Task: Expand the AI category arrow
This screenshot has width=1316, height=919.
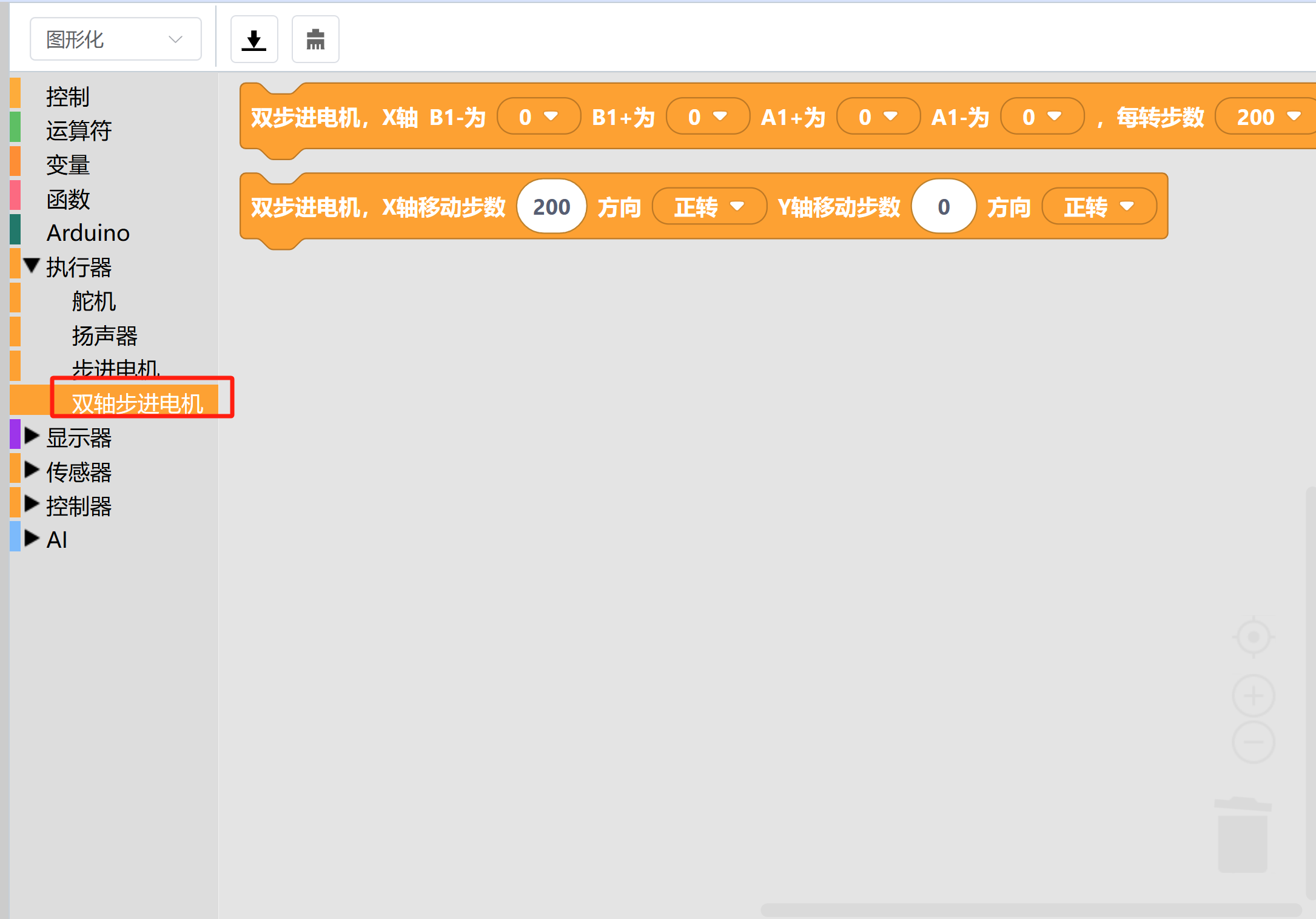Action: coord(32,539)
